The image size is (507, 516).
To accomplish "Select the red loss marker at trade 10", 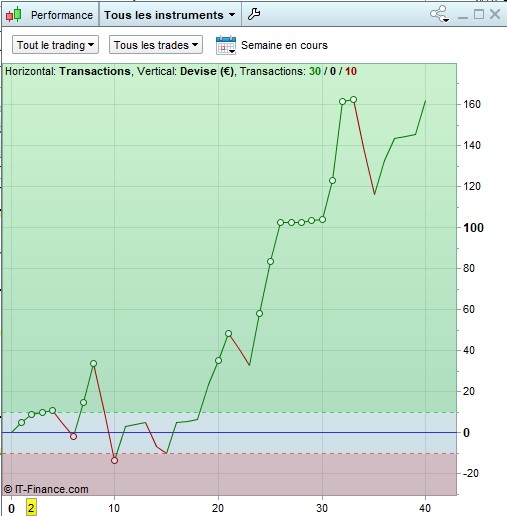I will point(114,461).
